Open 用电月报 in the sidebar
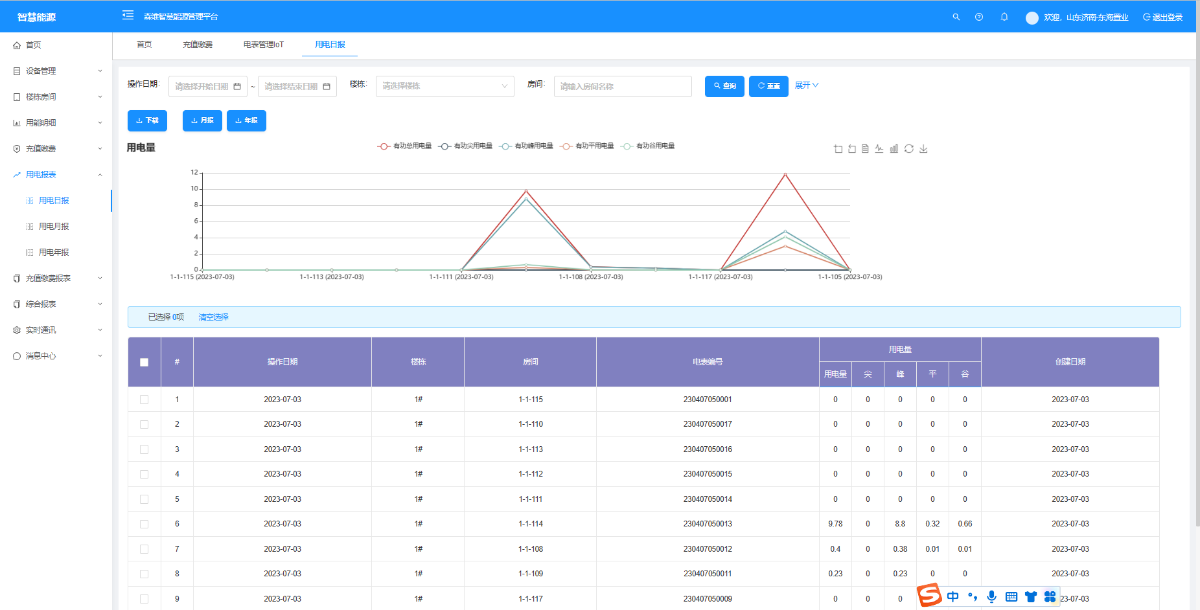The height and width of the screenshot is (610, 1200). (x=54, y=227)
